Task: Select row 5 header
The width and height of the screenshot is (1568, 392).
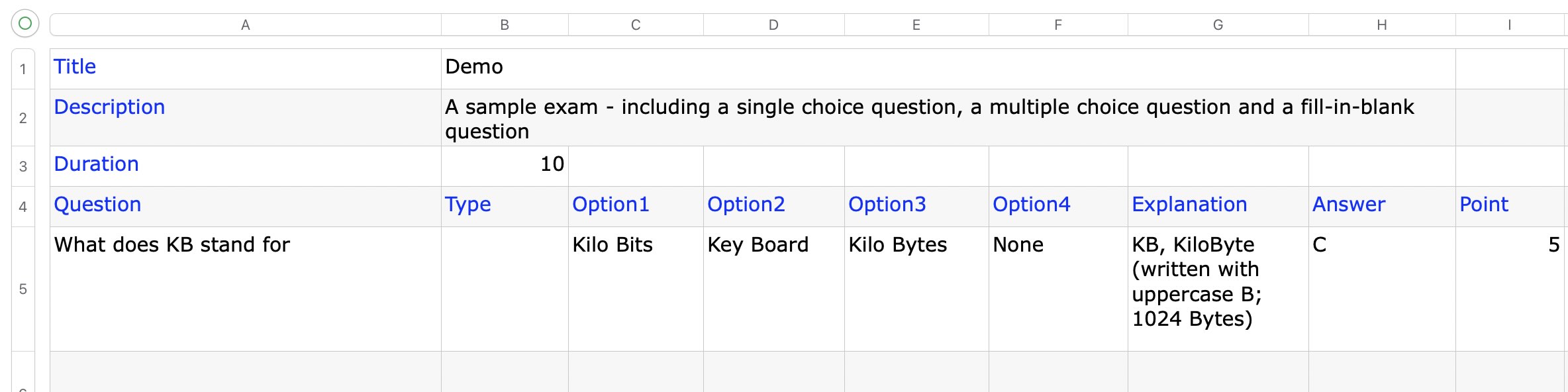Action: click(x=23, y=289)
